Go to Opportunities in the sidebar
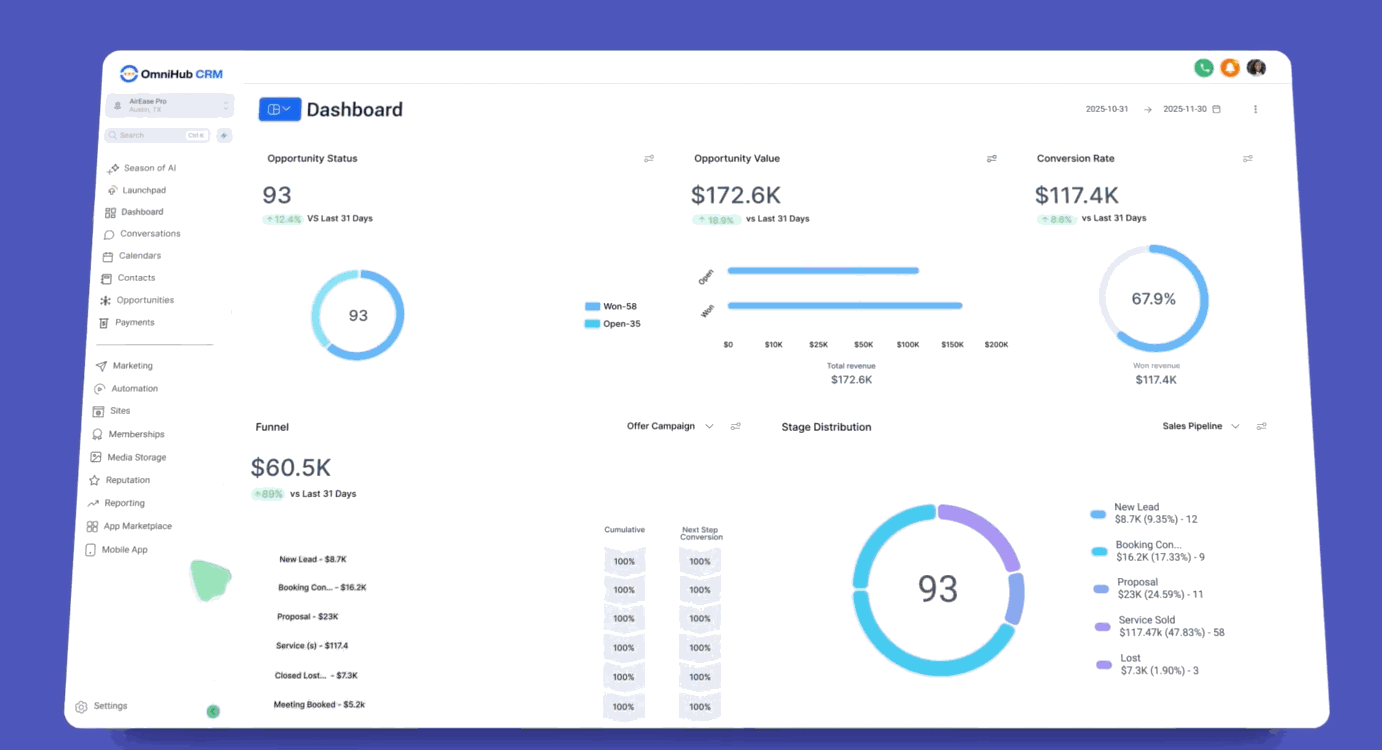This screenshot has height=750, width=1382. (x=145, y=300)
